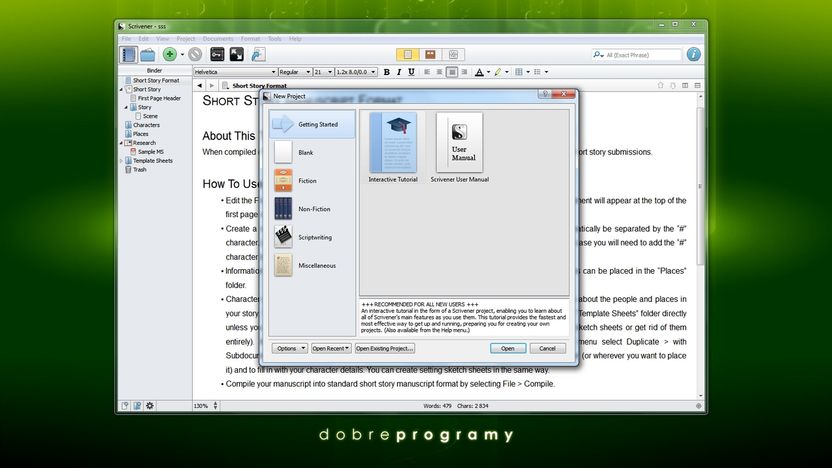
Task: Select First Page Header in Binder
Action: (x=159, y=99)
